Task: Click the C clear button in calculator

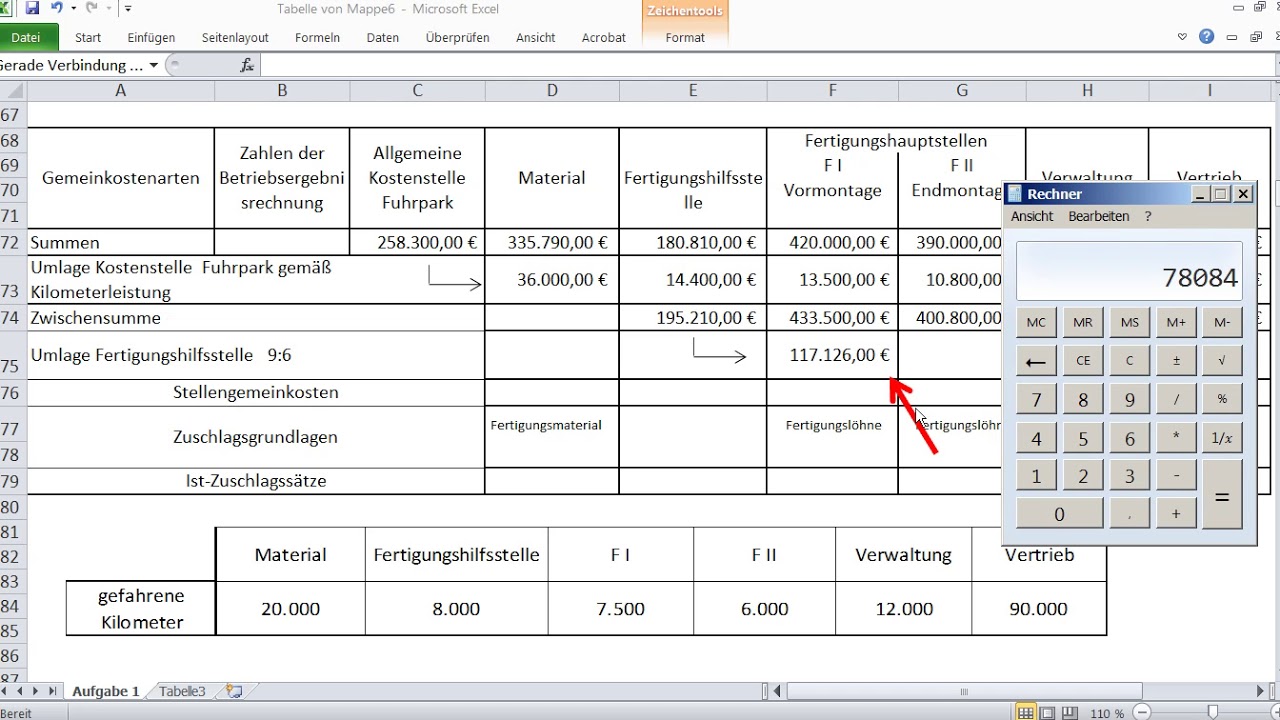Action: coord(1129,361)
